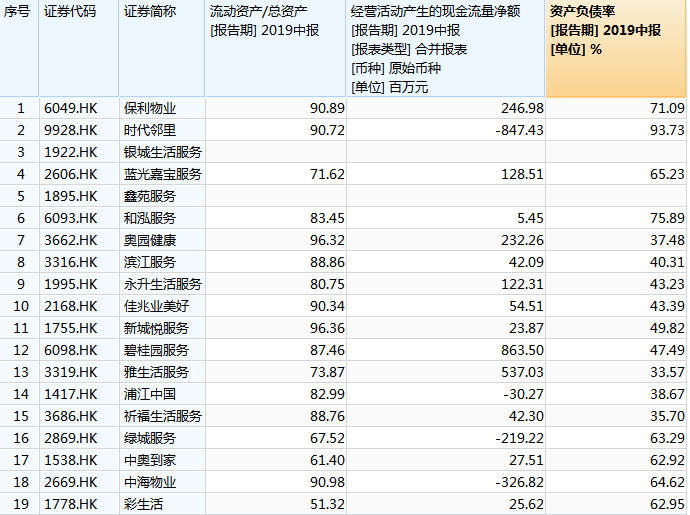Click the value -30.27
This screenshot has width=690, height=515.
click(x=523, y=394)
